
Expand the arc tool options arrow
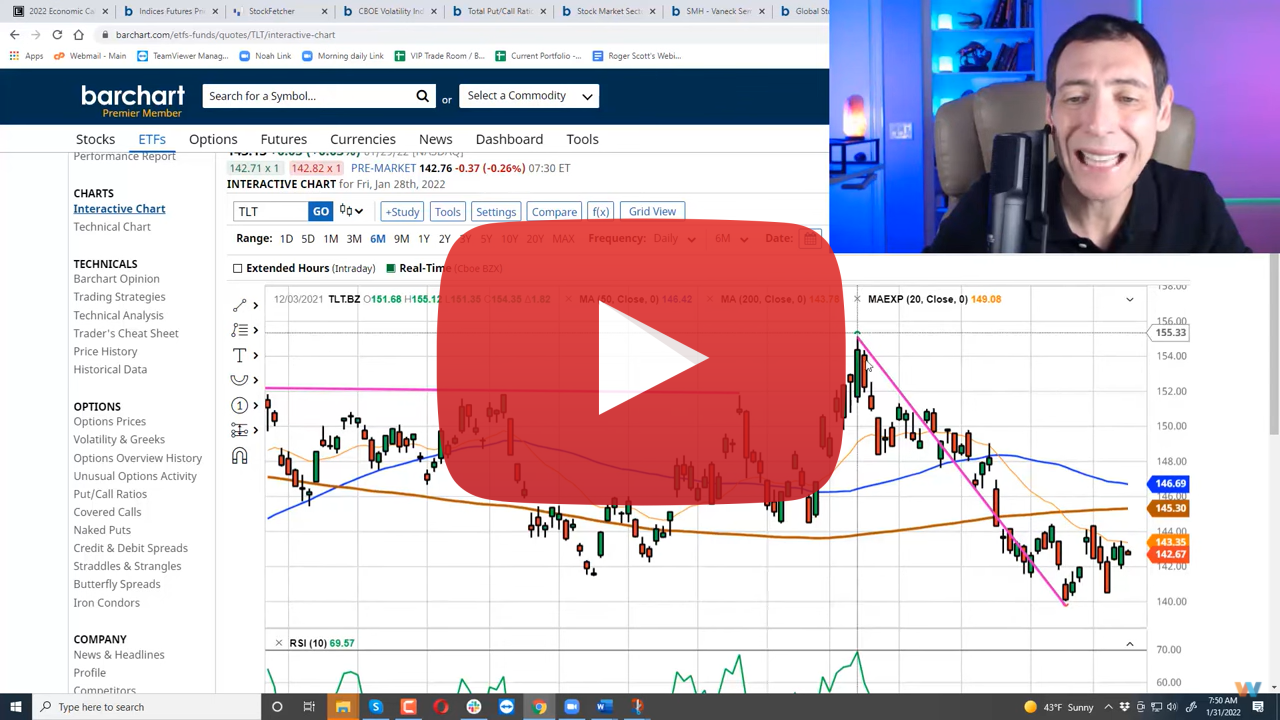point(256,380)
